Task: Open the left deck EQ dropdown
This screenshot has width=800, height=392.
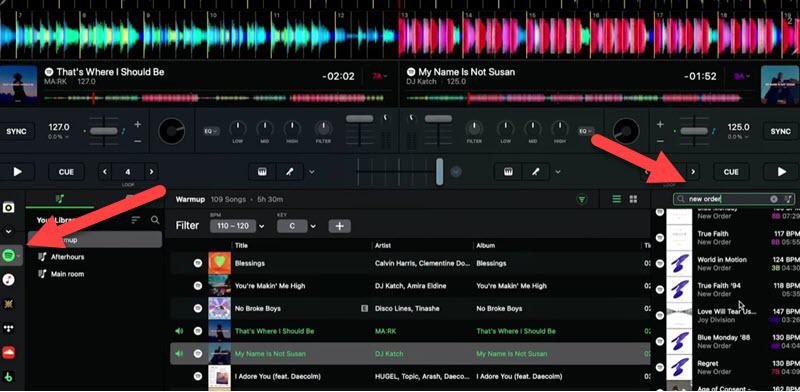Action: pos(211,131)
